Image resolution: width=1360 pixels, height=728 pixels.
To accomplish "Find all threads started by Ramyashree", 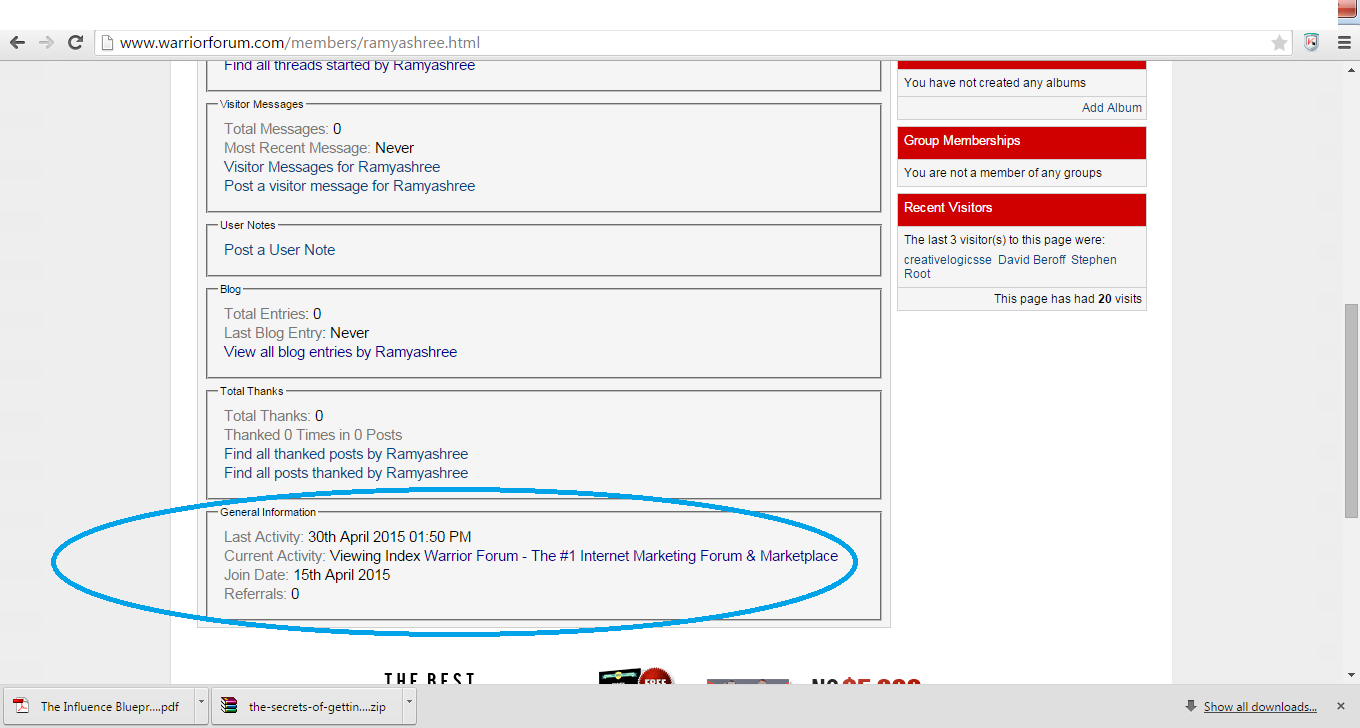I will [349, 65].
